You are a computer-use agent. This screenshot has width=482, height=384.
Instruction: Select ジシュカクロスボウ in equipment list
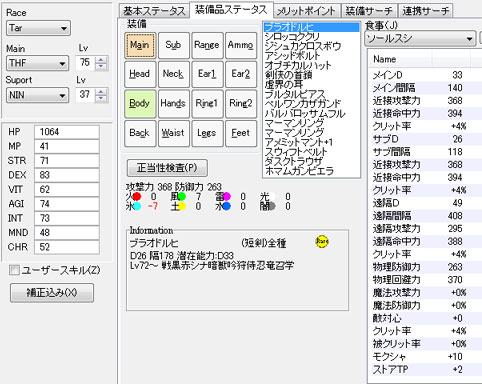[311, 46]
